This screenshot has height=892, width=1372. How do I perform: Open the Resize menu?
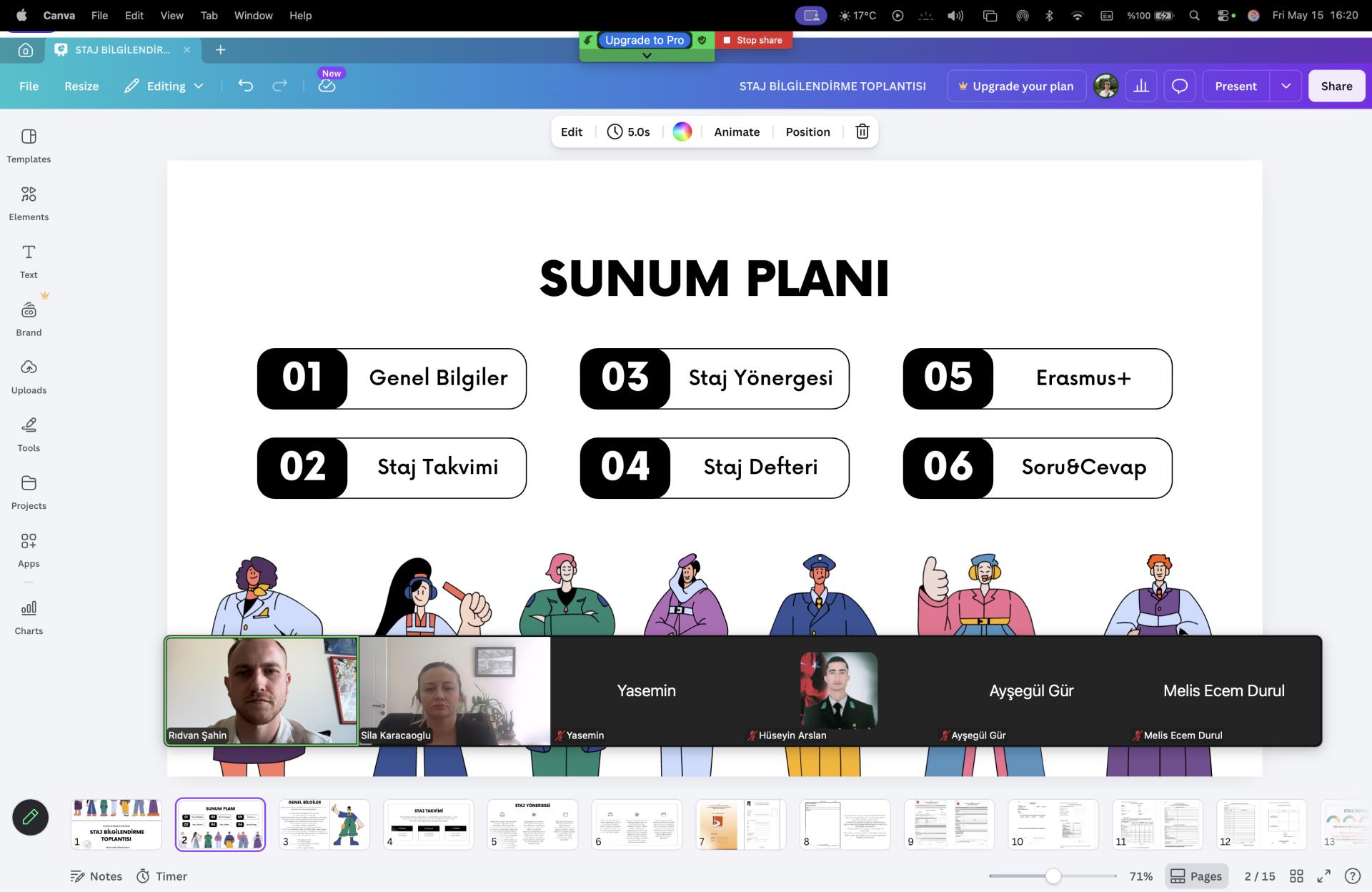point(81,86)
